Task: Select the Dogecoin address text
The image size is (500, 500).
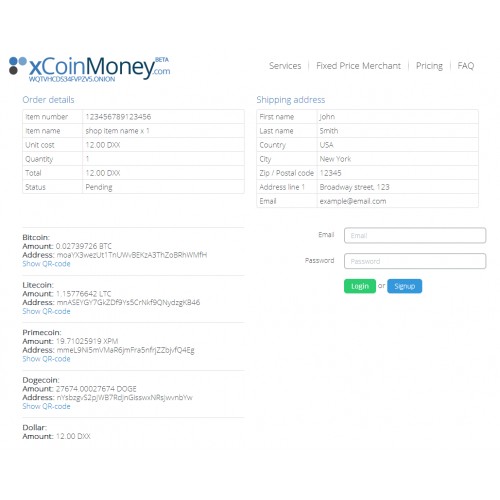Action: tap(125, 397)
